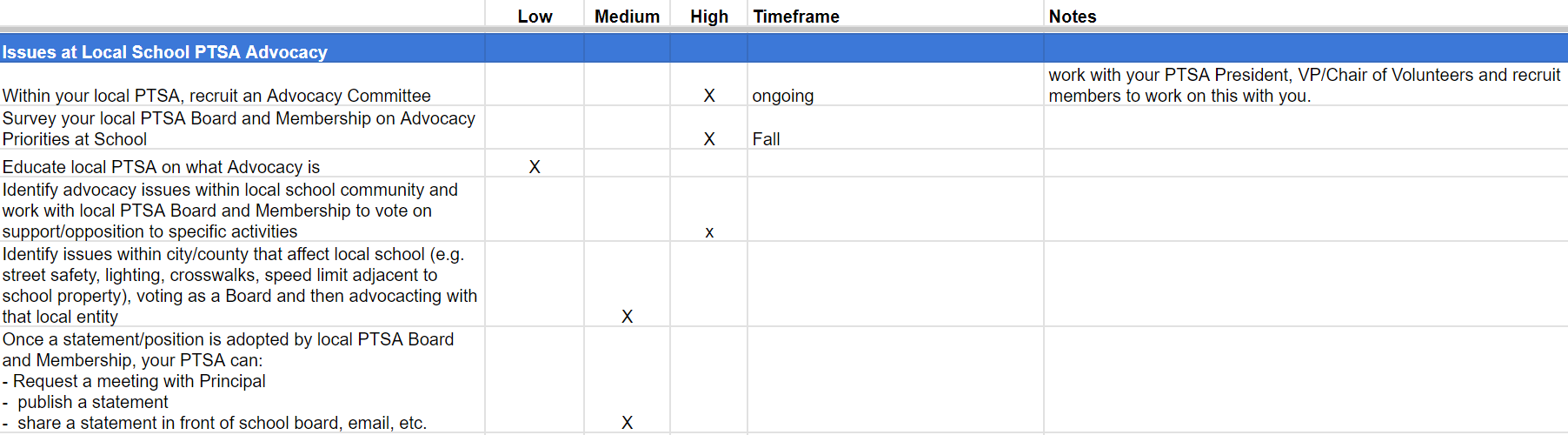Select the High X in the Survey row
Image resolution: width=1568 pixels, height=435 pixels.
[709, 139]
